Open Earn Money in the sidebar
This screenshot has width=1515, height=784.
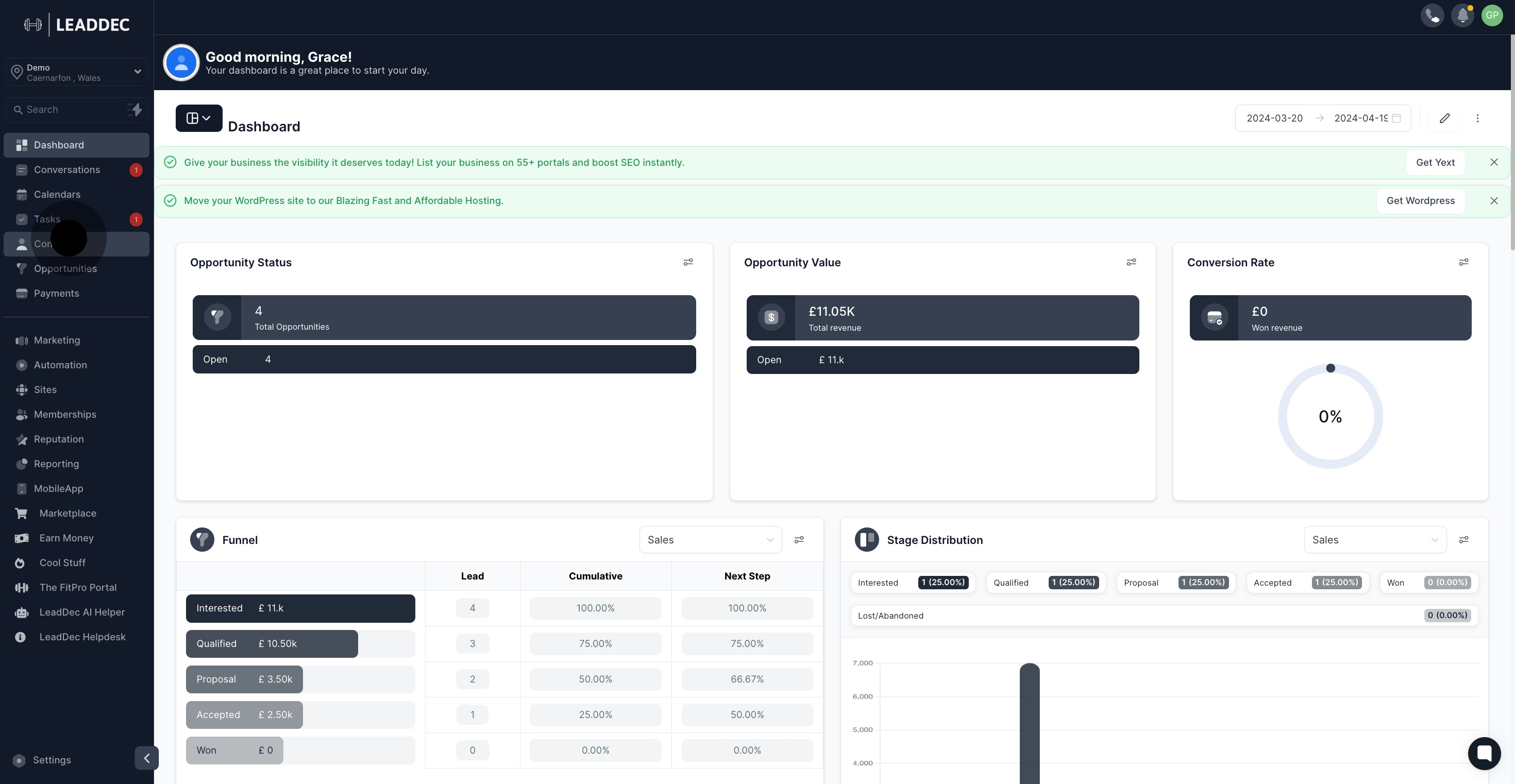click(76, 538)
